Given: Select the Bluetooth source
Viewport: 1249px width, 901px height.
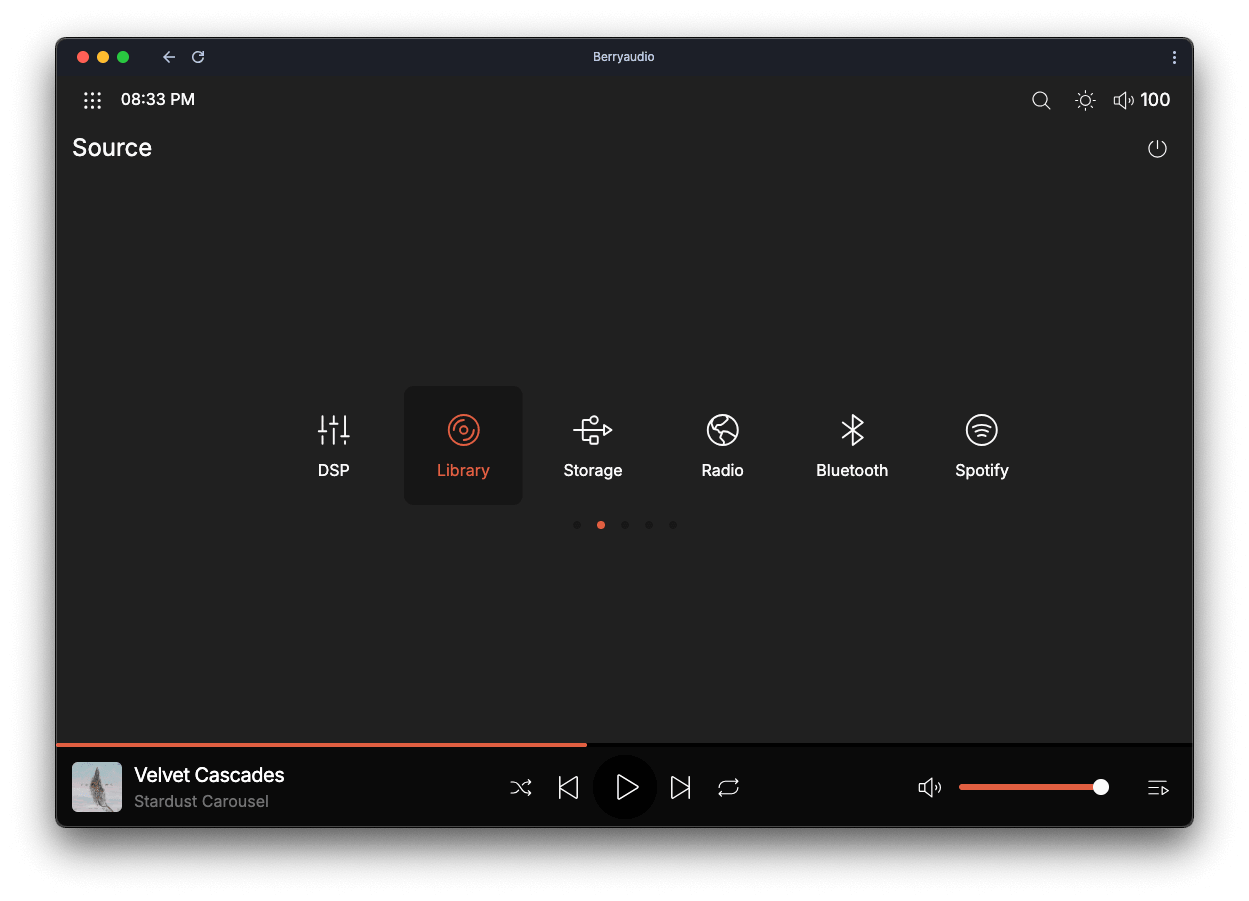Looking at the screenshot, I should [852, 445].
